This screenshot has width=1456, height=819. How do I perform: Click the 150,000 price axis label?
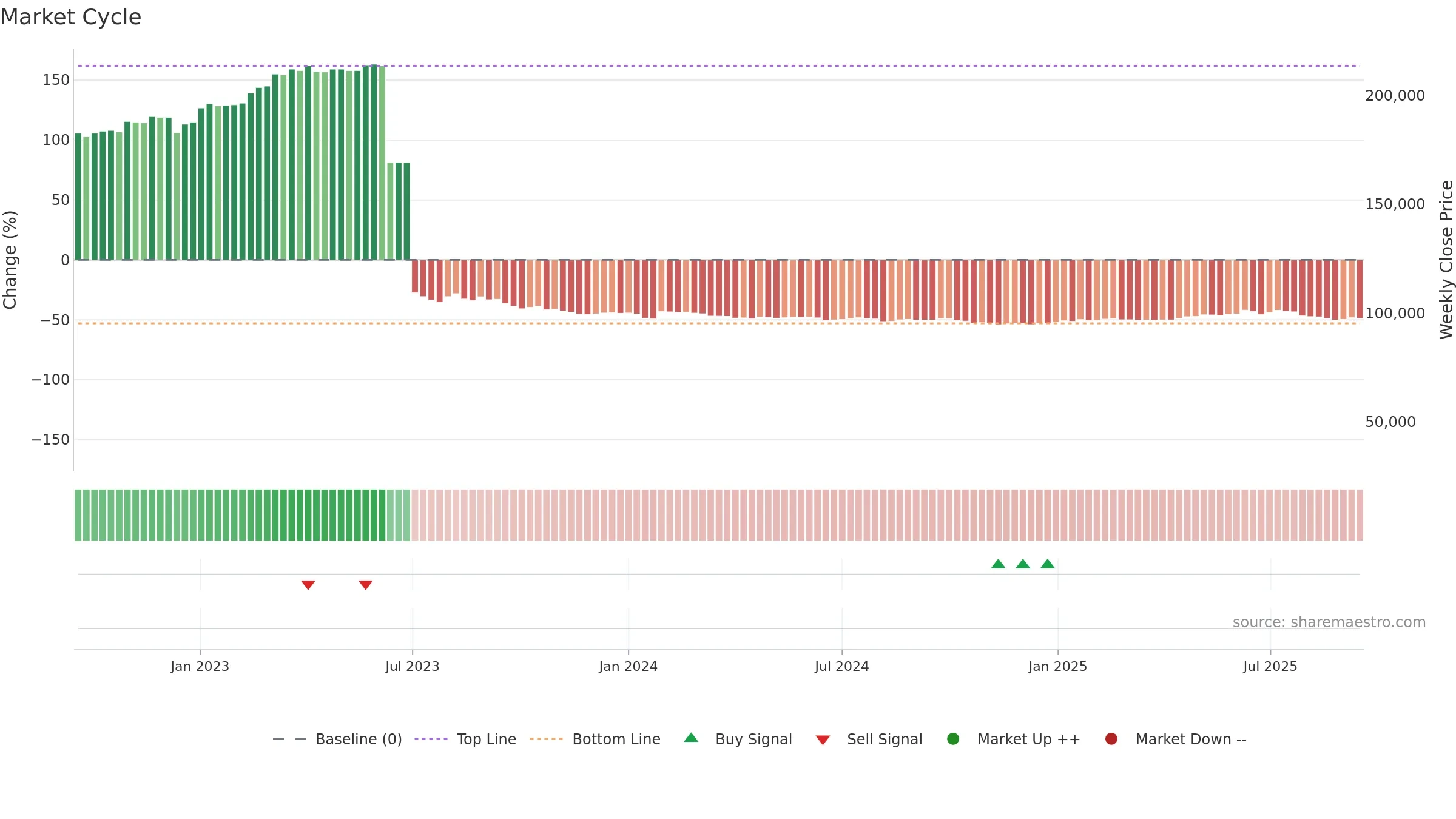tap(1395, 204)
